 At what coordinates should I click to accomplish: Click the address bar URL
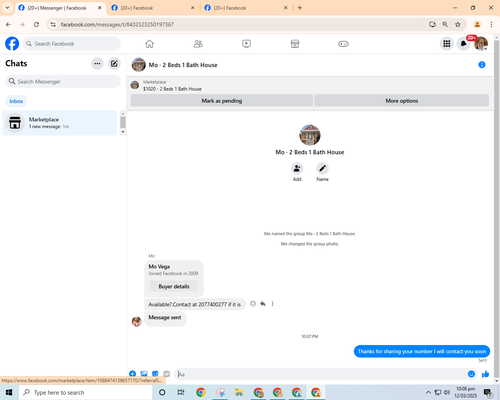point(117,24)
